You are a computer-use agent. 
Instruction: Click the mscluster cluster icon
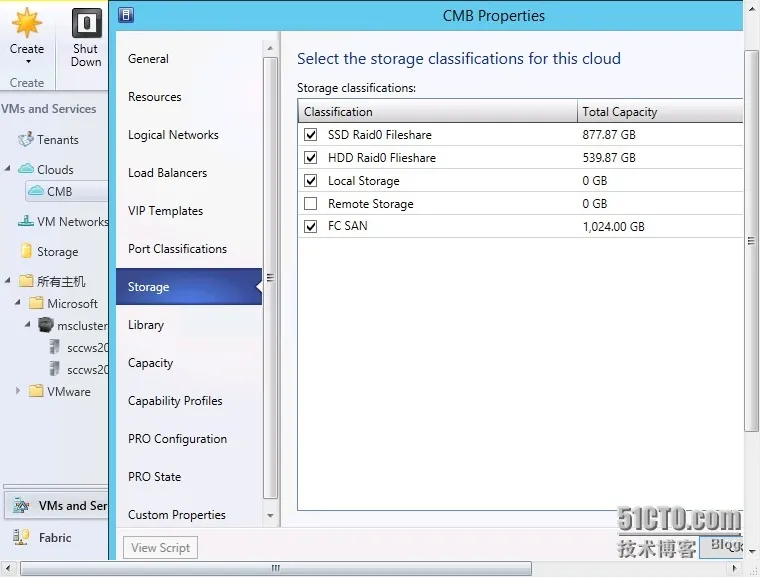point(46,325)
